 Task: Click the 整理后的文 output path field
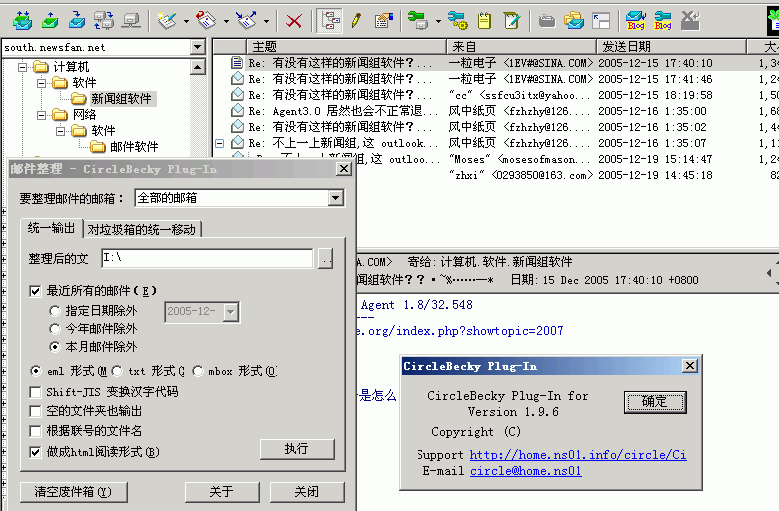tap(207, 258)
